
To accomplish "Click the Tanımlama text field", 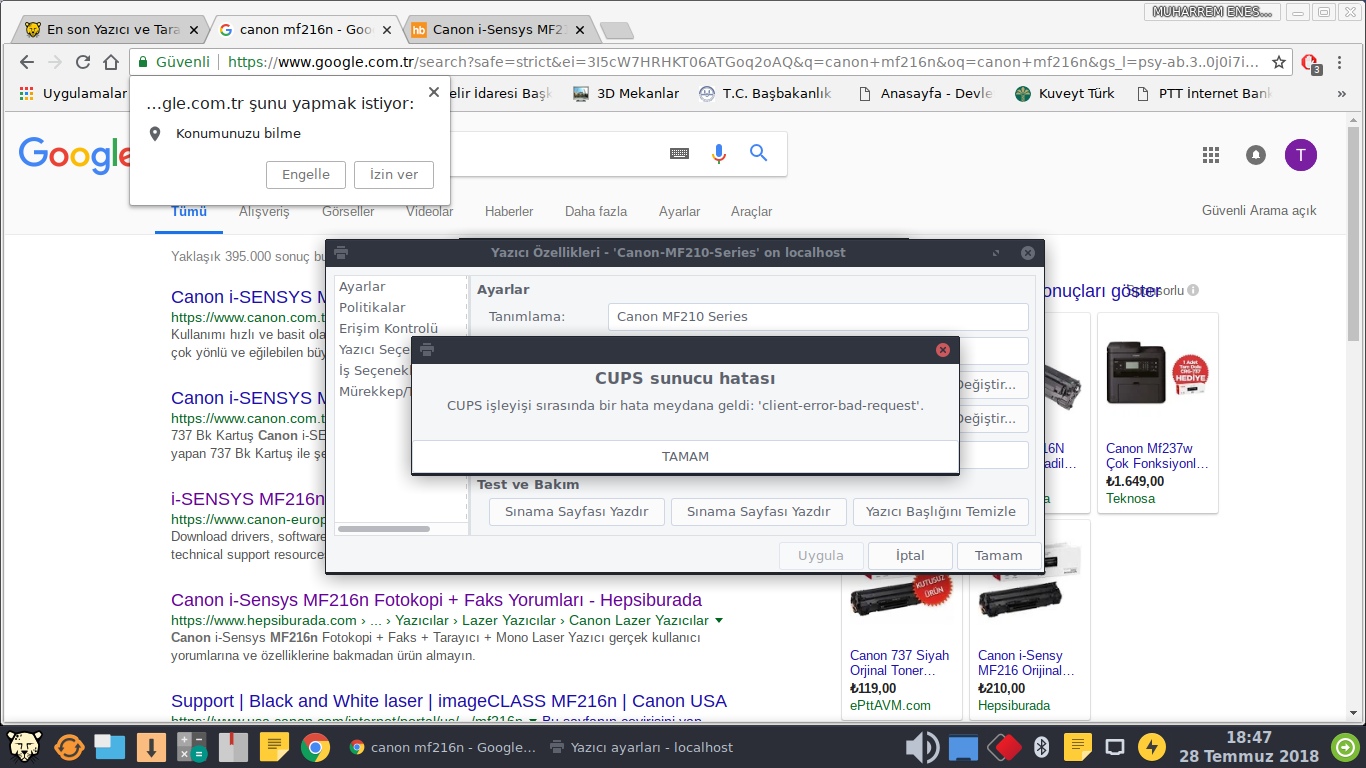I will [817, 317].
